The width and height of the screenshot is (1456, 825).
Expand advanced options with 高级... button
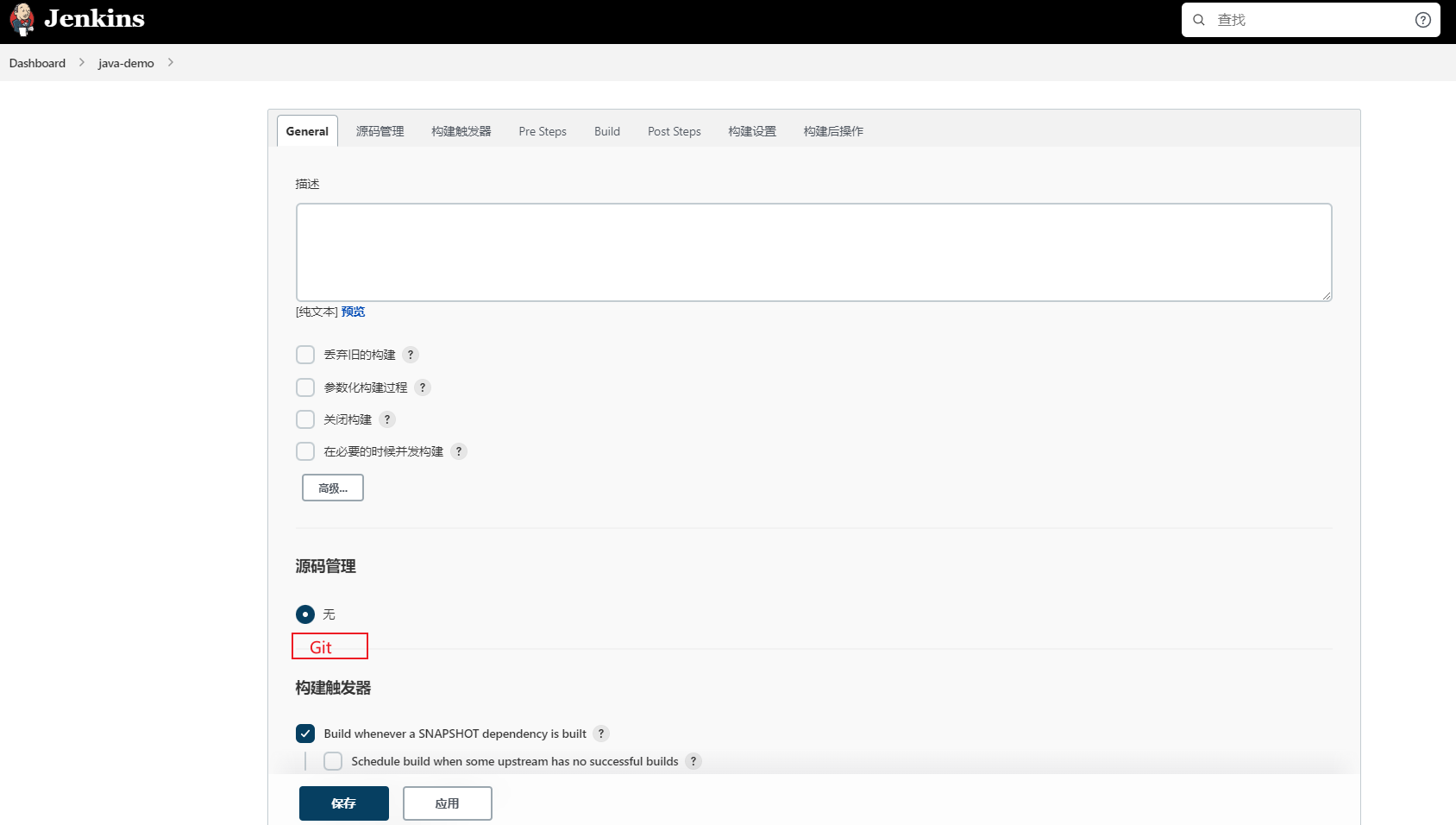(x=333, y=488)
